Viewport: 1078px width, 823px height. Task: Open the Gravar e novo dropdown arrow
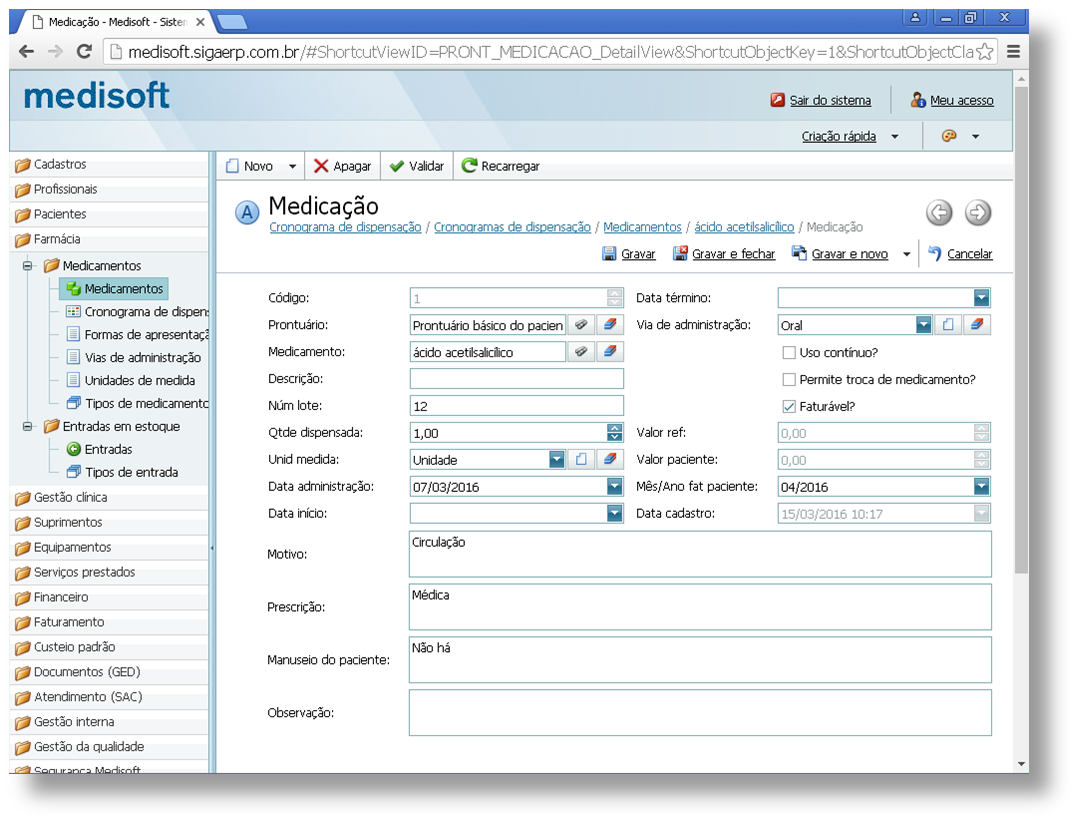coord(906,254)
